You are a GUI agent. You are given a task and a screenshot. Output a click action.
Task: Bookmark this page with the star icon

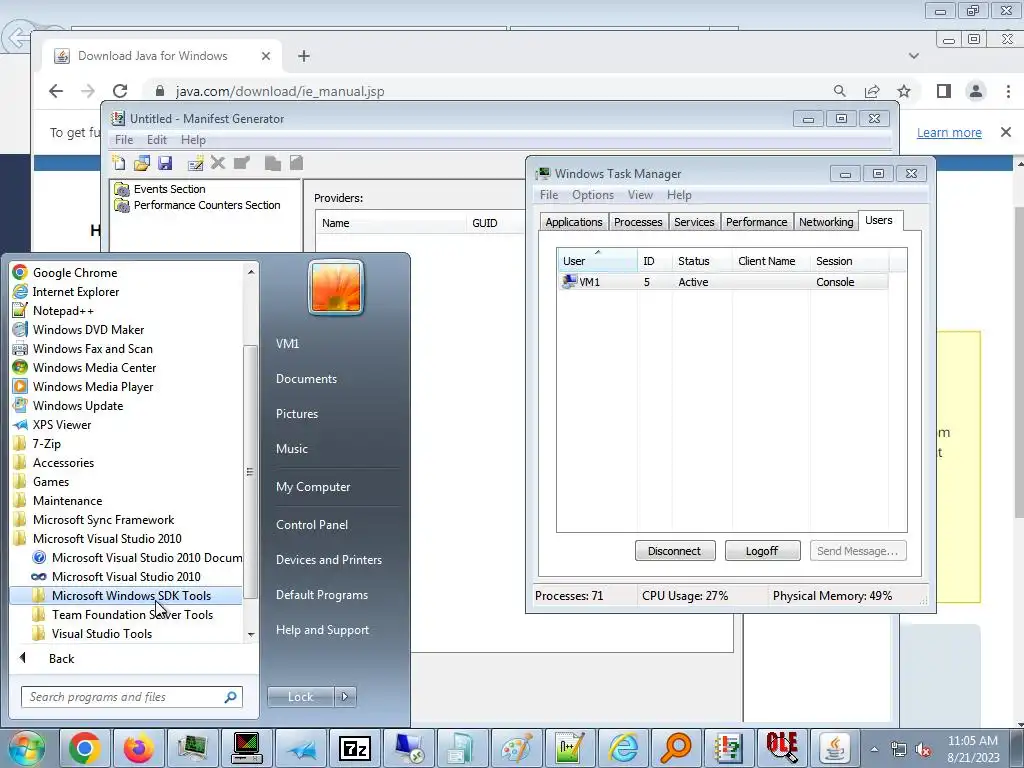pyautogui.click(x=904, y=91)
